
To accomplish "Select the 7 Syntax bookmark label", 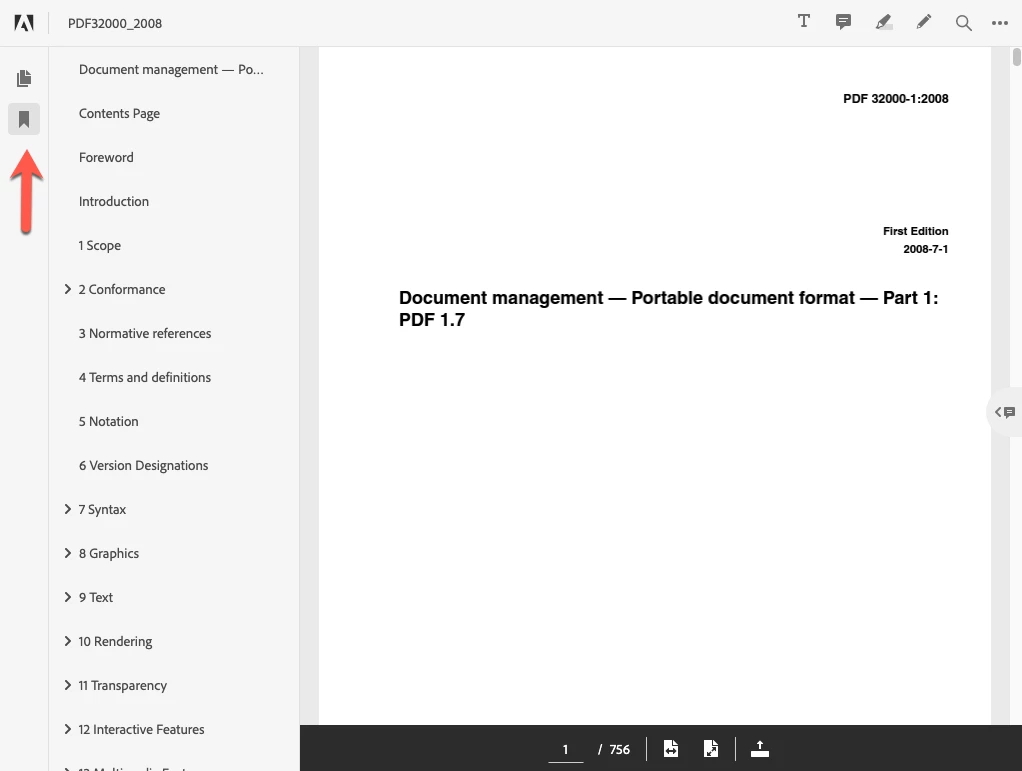I will coord(102,509).
